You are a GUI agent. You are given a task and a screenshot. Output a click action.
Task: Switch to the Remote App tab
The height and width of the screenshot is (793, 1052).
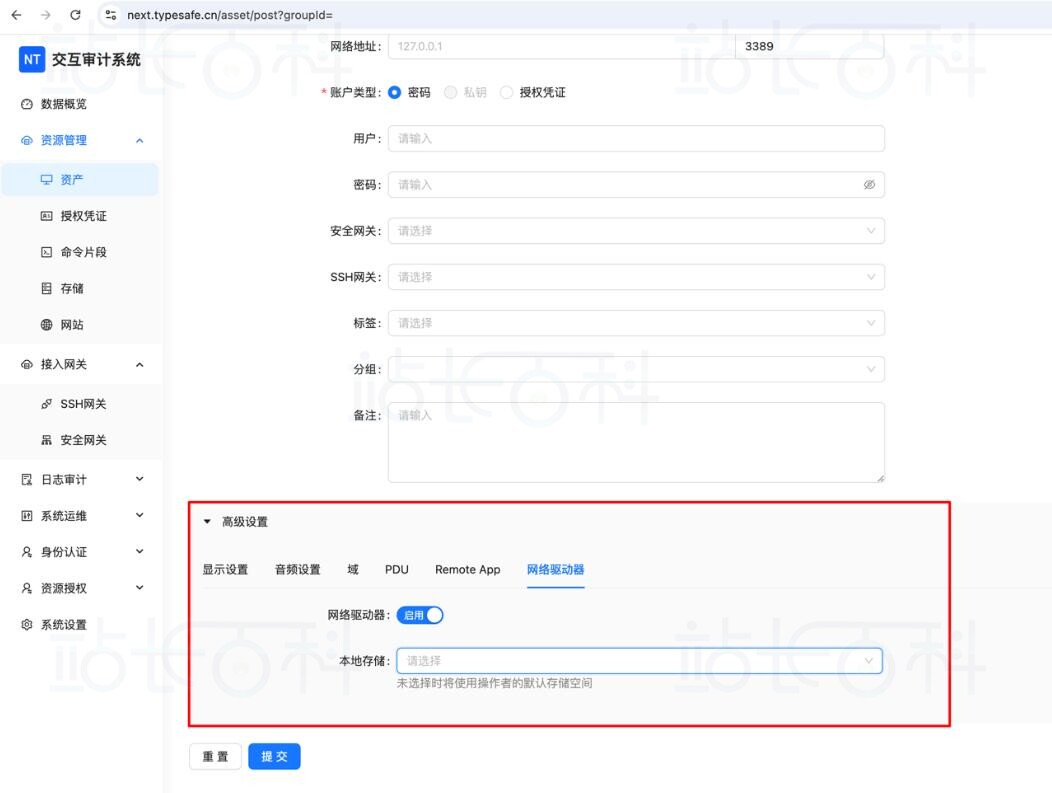click(467, 570)
